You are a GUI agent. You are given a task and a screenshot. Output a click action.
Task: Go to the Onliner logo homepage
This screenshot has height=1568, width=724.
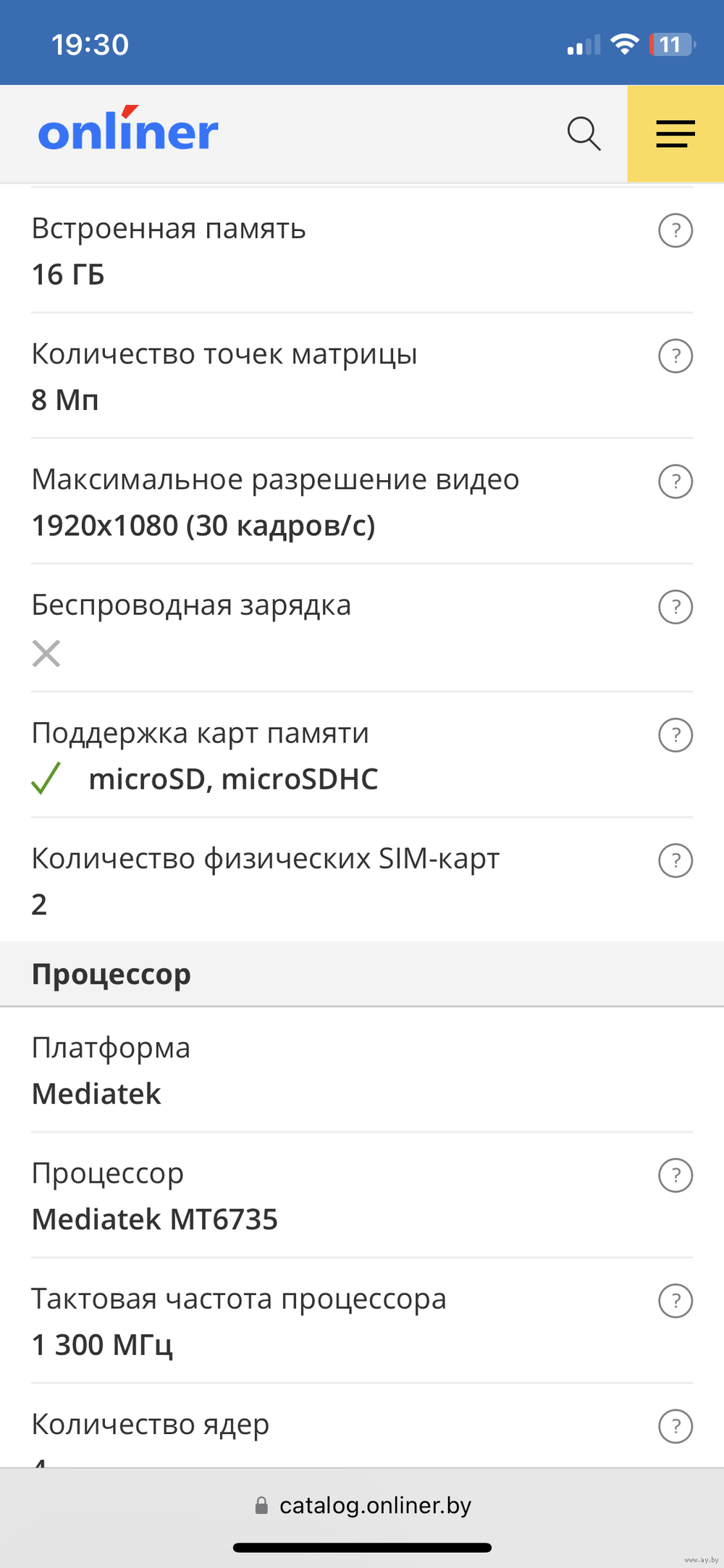pos(128,130)
